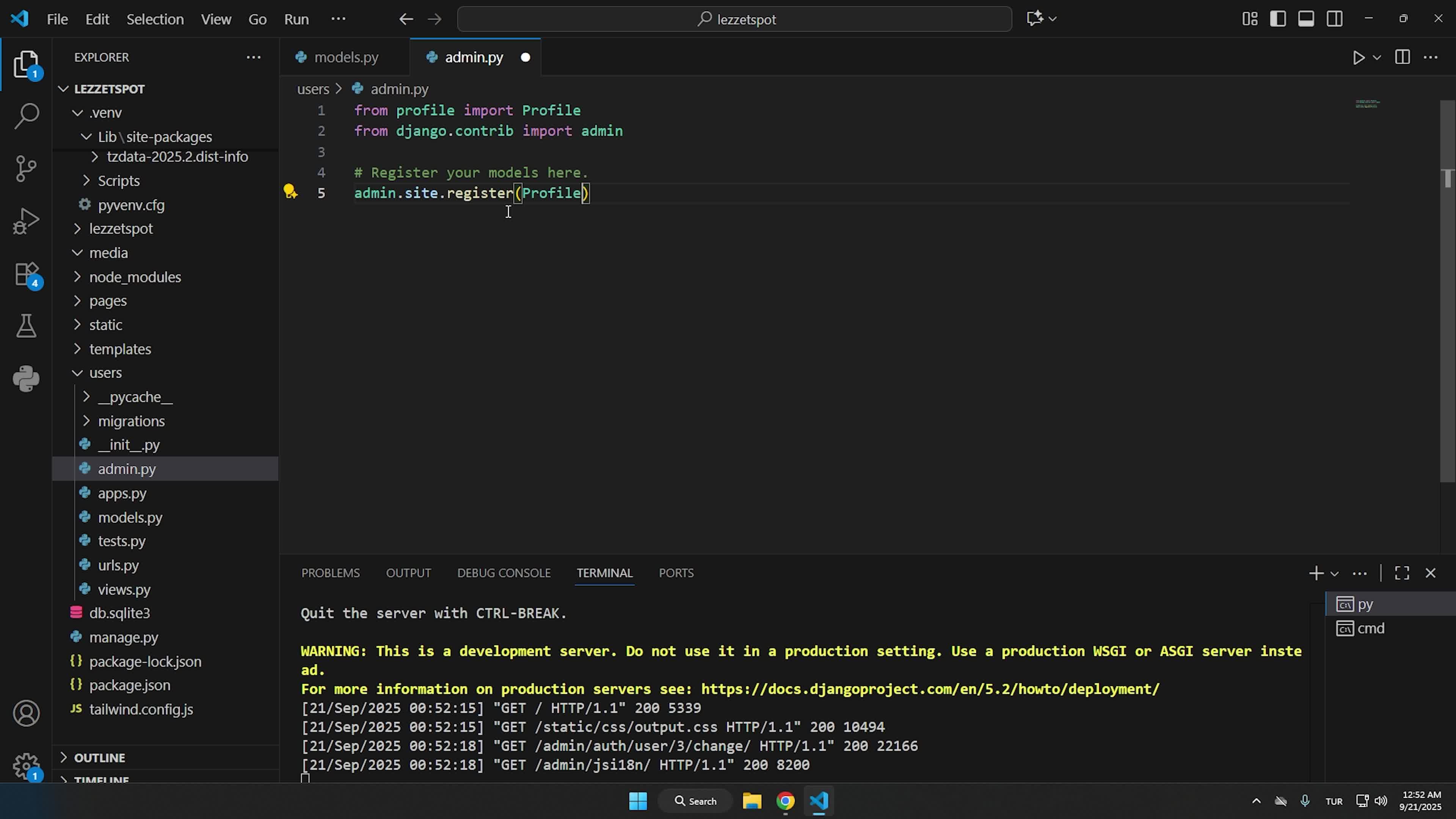The width and height of the screenshot is (1456, 819).
Task: Open the Run and Debug view
Action: pos(26,221)
